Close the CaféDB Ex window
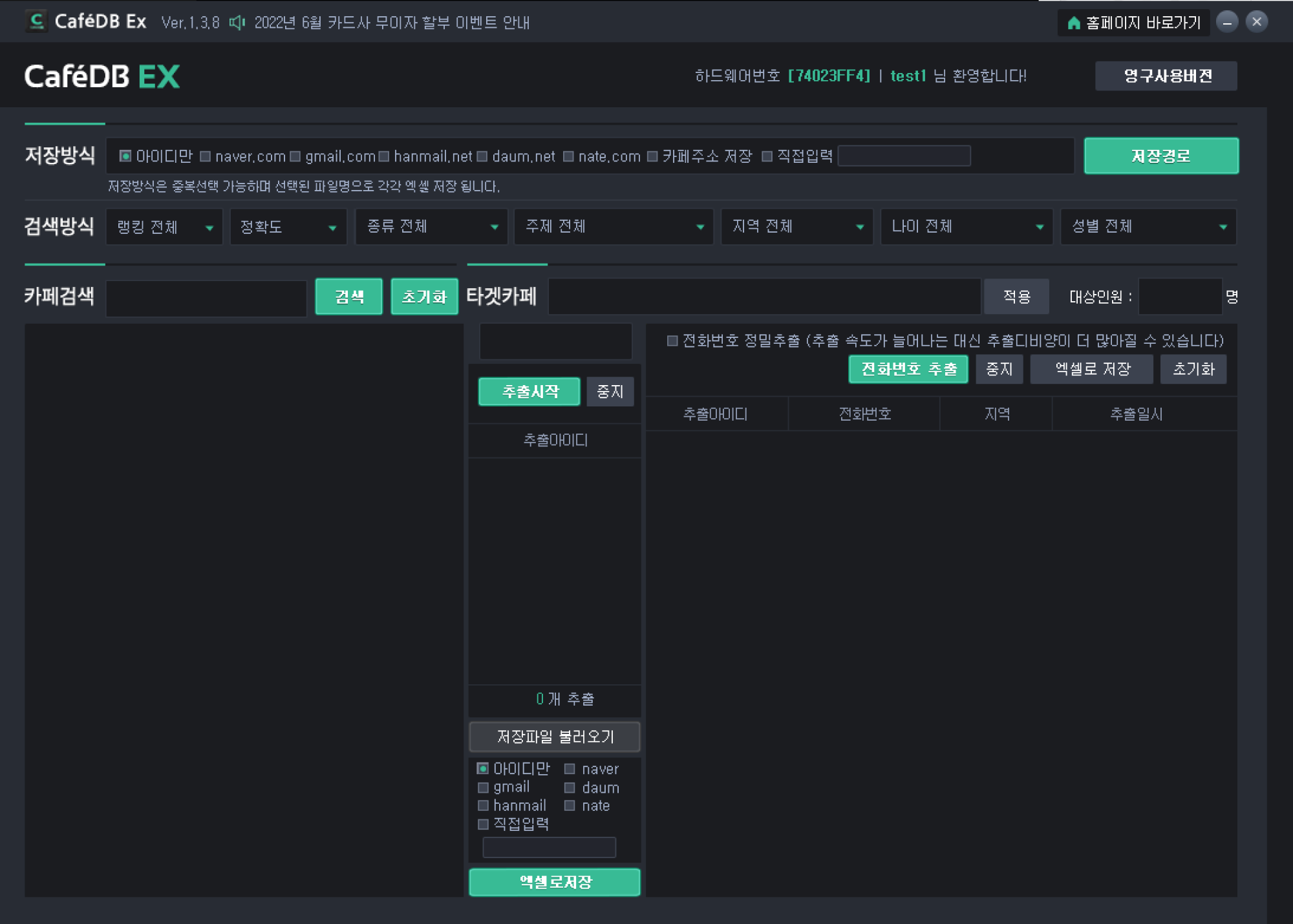Viewport: 1293px width, 924px height. 1257,22
